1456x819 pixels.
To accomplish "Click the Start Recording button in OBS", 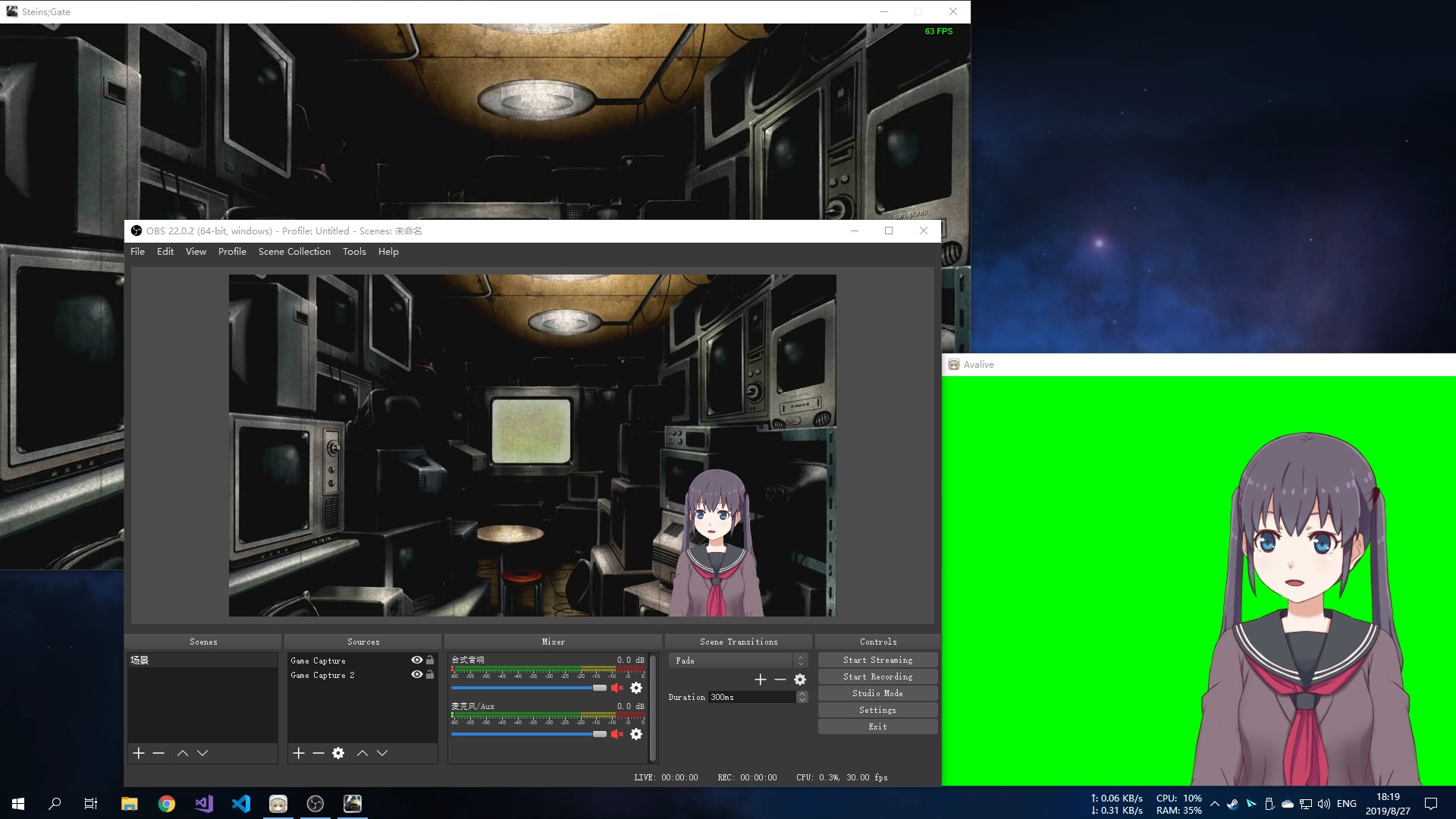I will [877, 677].
